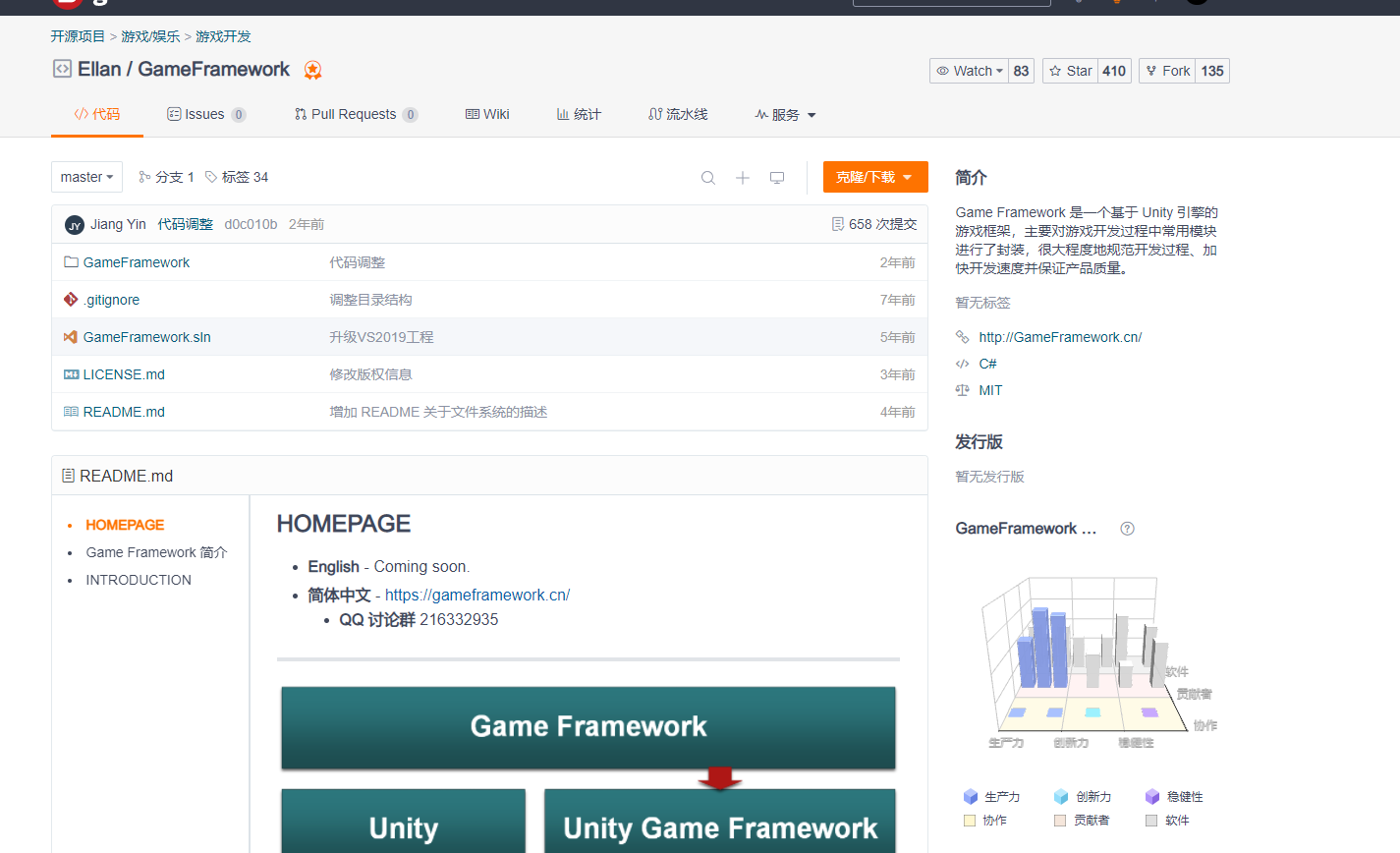Click the fork count 135
The image size is (1400, 853).
click(x=1212, y=71)
